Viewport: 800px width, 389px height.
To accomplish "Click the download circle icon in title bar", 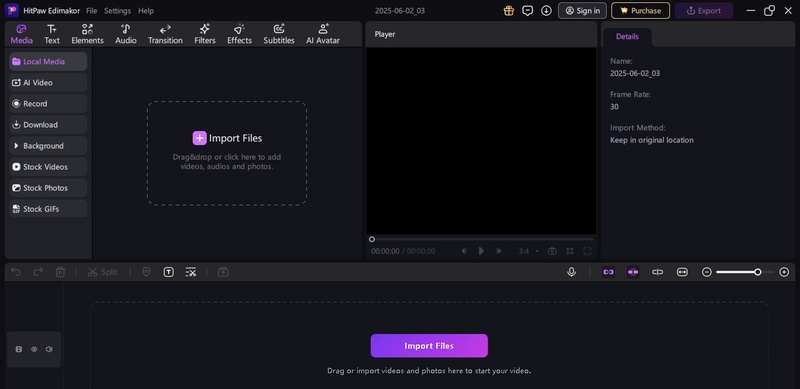I will tap(546, 10).
